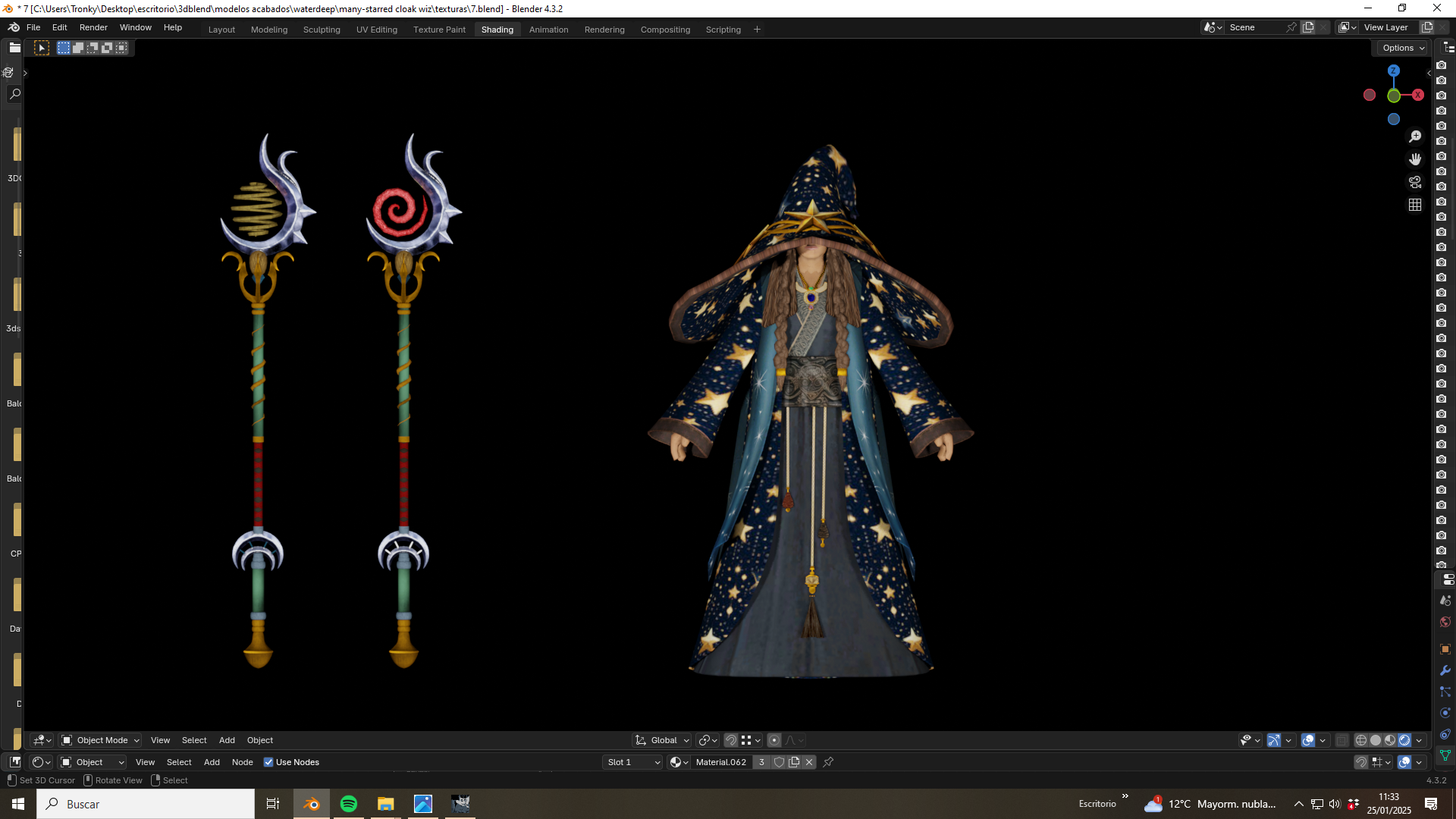
Task: Toggle snapping magnet in 3D viewport header
Action: pos(730,740)
